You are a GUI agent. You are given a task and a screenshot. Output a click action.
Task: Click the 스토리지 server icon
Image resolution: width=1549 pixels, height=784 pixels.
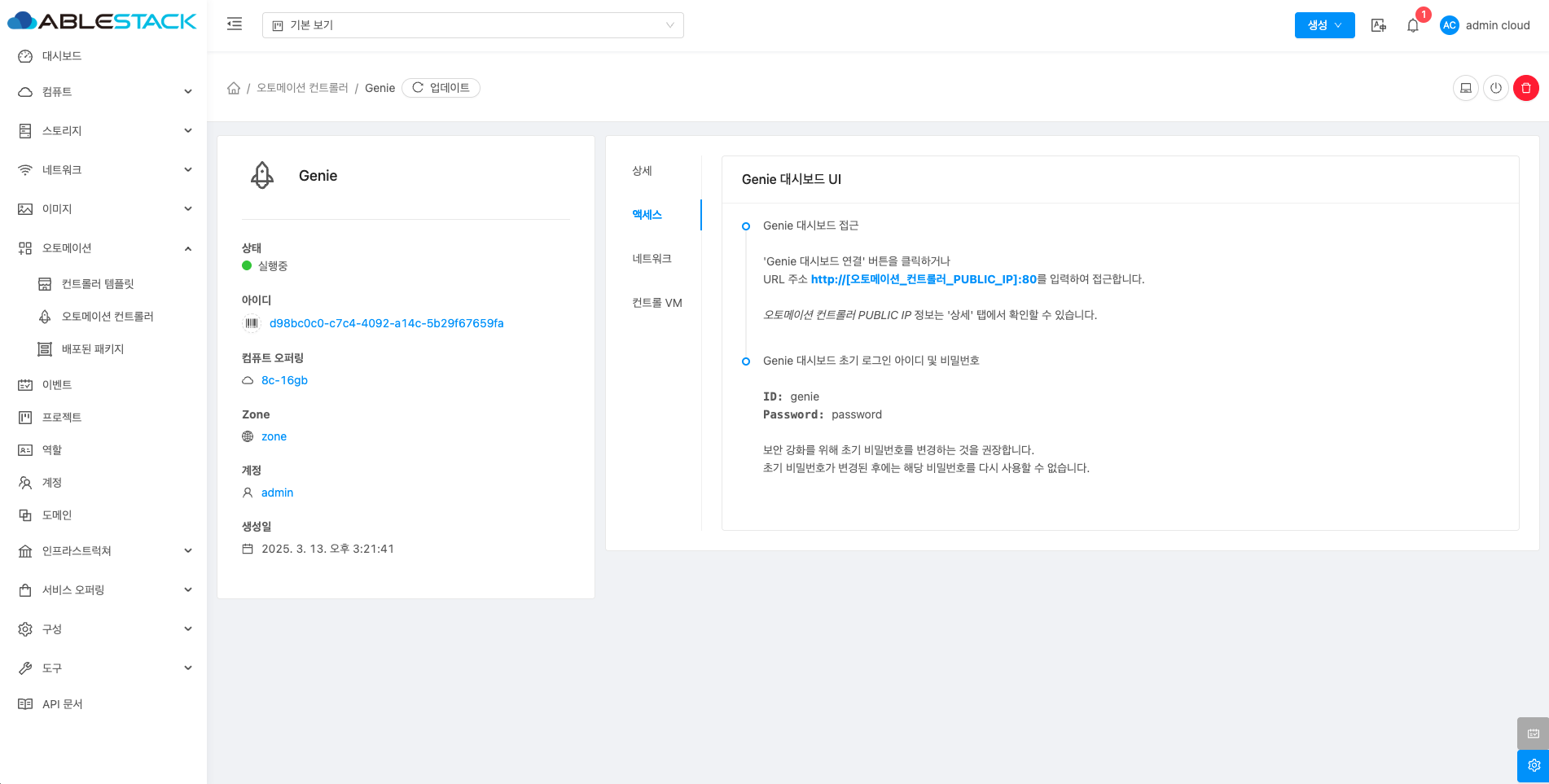pos(25,131)
